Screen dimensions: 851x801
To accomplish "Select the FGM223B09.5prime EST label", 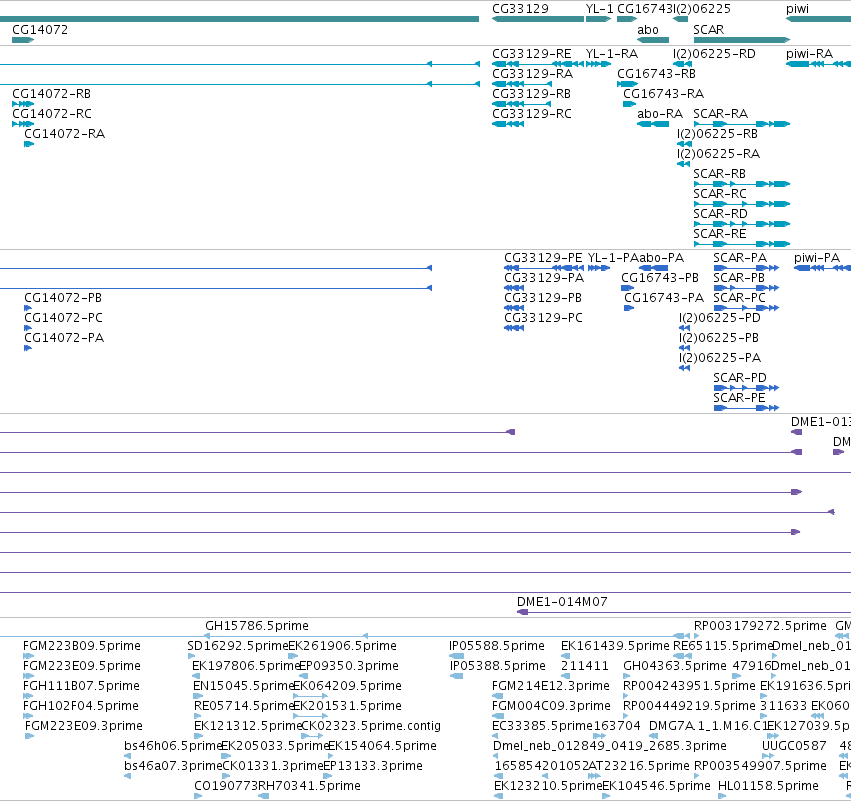I will (x=82, y=646).
